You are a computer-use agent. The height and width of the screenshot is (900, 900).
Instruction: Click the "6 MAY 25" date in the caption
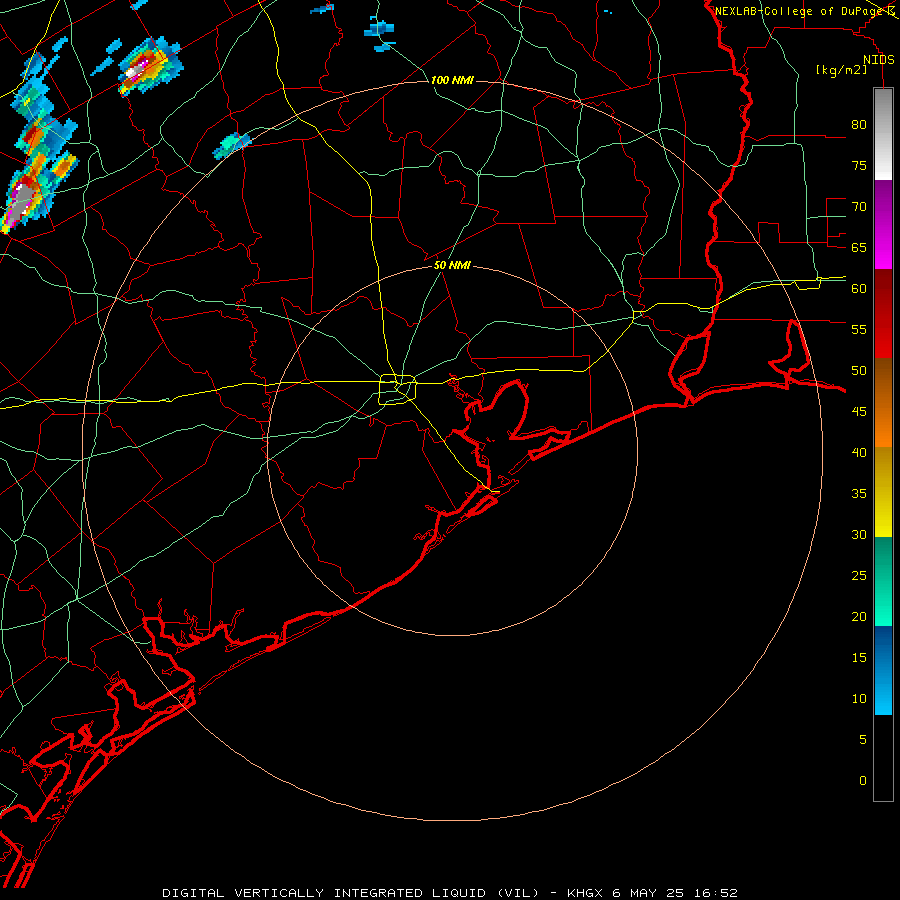point(650,893)
